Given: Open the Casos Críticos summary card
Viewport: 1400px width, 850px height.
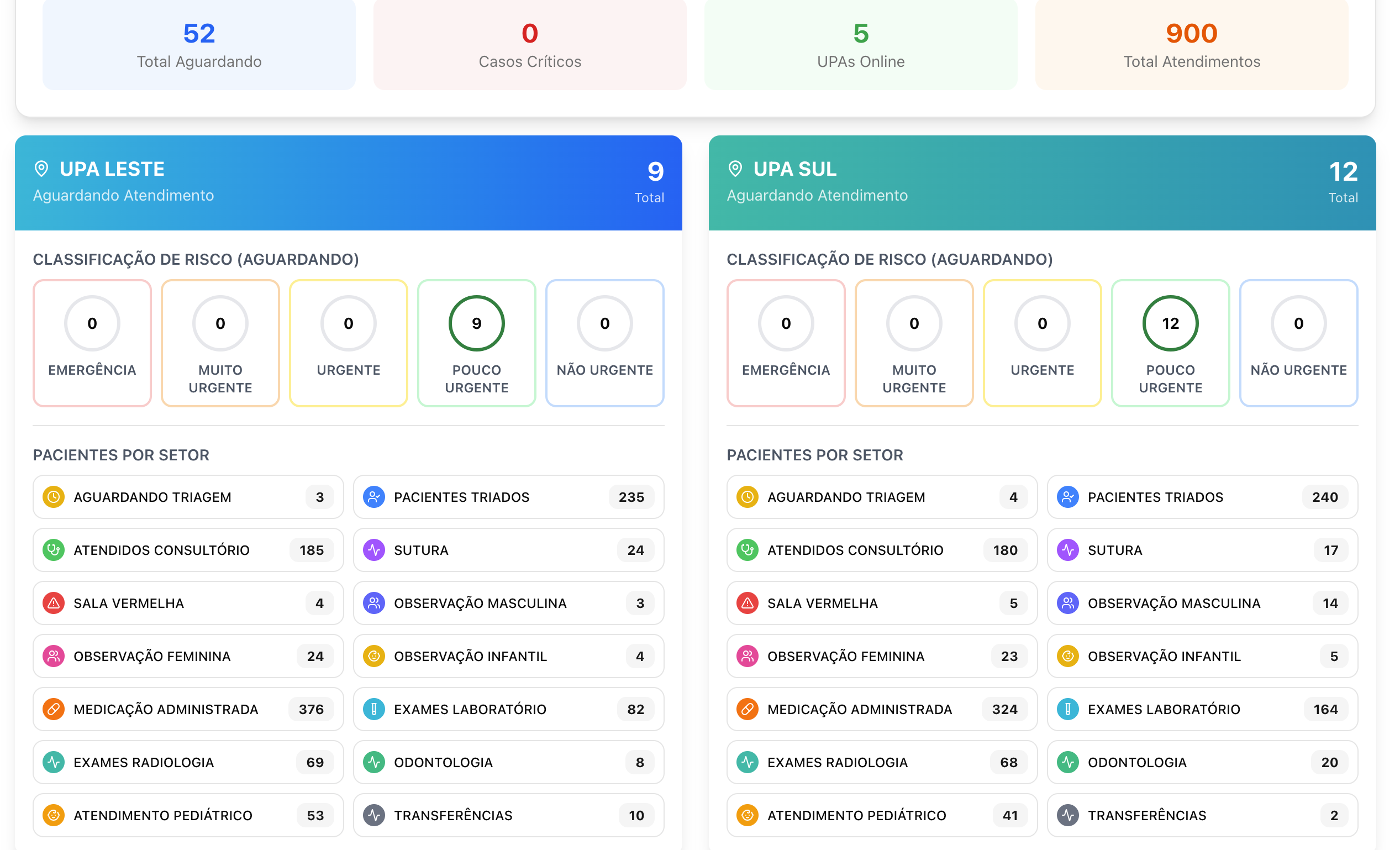Looking at the screenshot, I should click(529, 45).
